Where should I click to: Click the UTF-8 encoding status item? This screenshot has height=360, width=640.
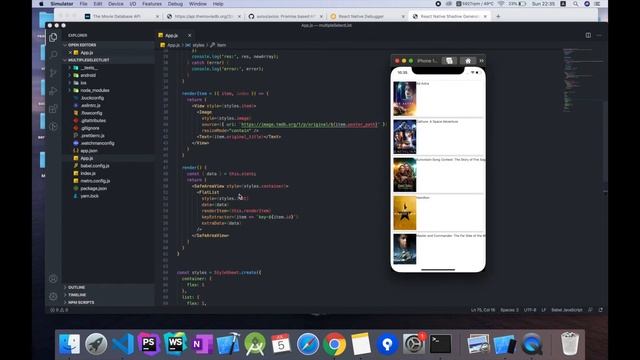530,310
